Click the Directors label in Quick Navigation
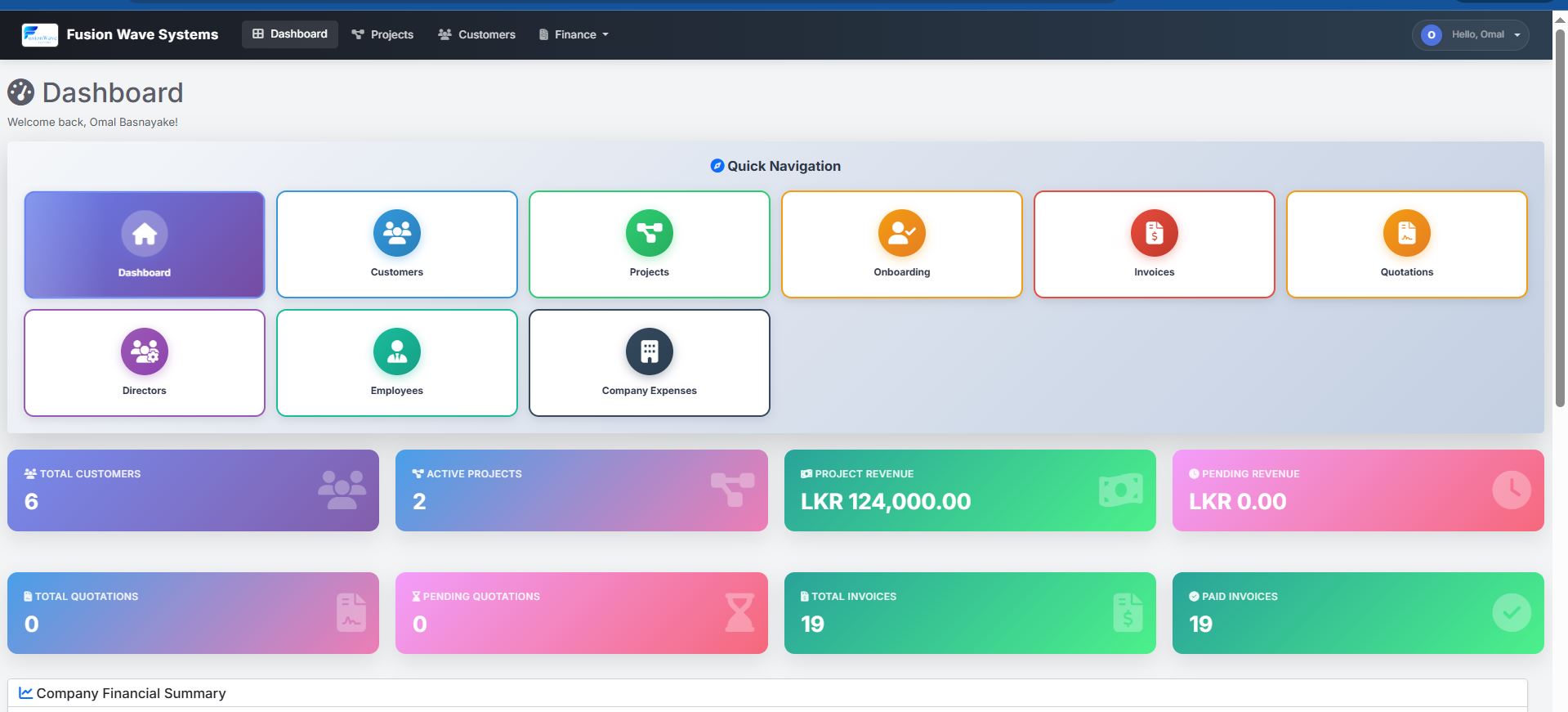1568x712 pixels. click(x=145, y=391)
